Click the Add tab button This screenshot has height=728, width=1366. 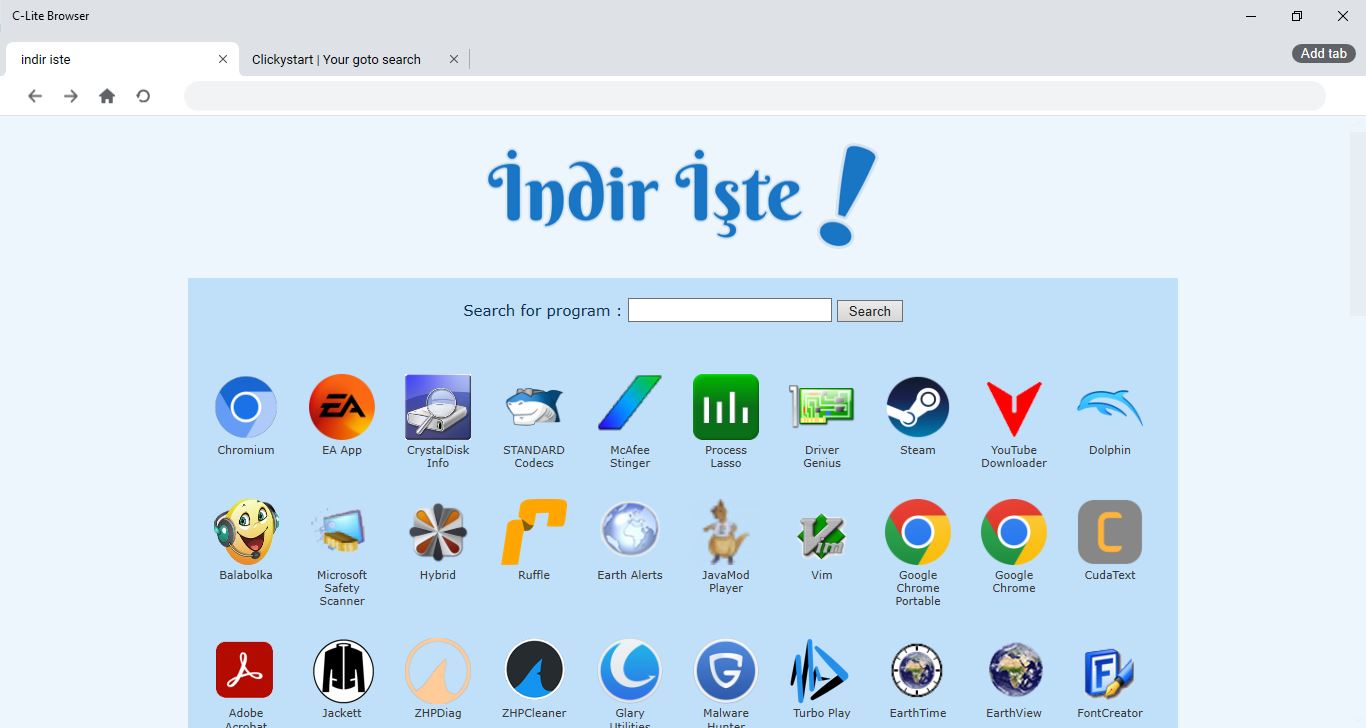click(x=1323, y=54)
